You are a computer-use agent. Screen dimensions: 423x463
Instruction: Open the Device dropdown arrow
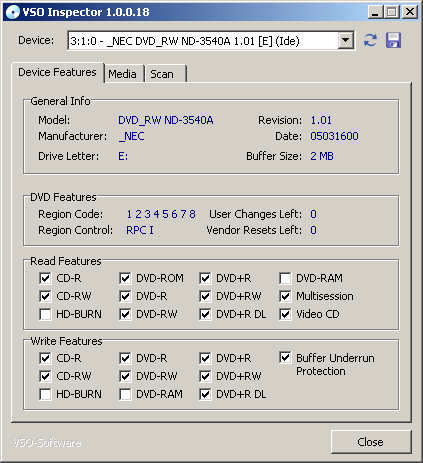click(x=346, y=40)
